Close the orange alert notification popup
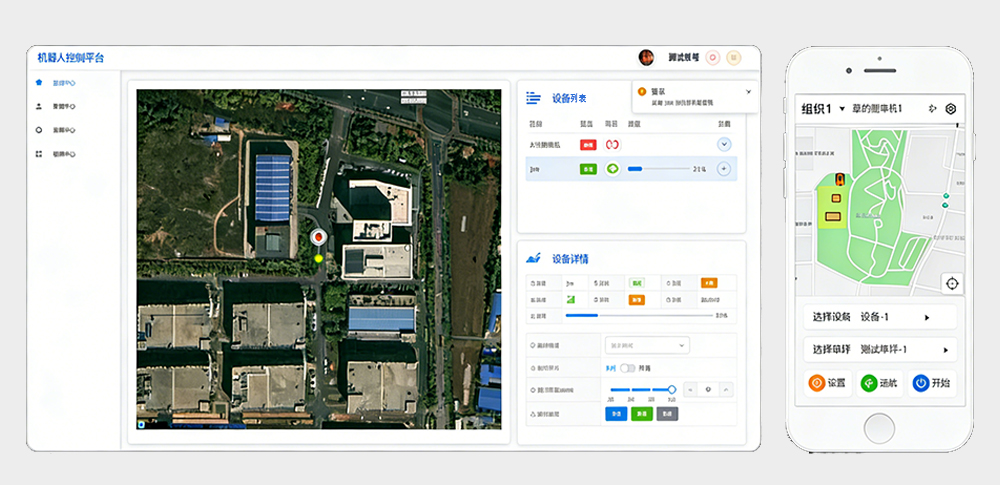The height and width of the screenshot is (485, 1000). [x=748, y=92]
